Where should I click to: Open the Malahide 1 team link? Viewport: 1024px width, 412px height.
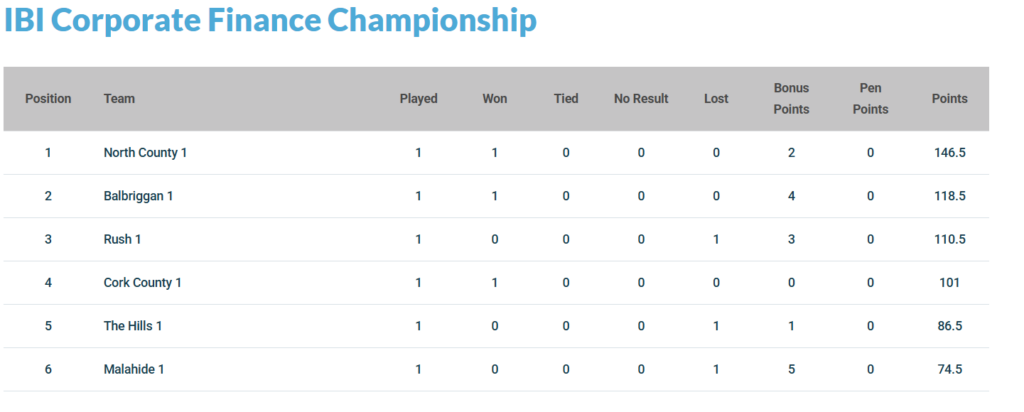pos(134,369)
